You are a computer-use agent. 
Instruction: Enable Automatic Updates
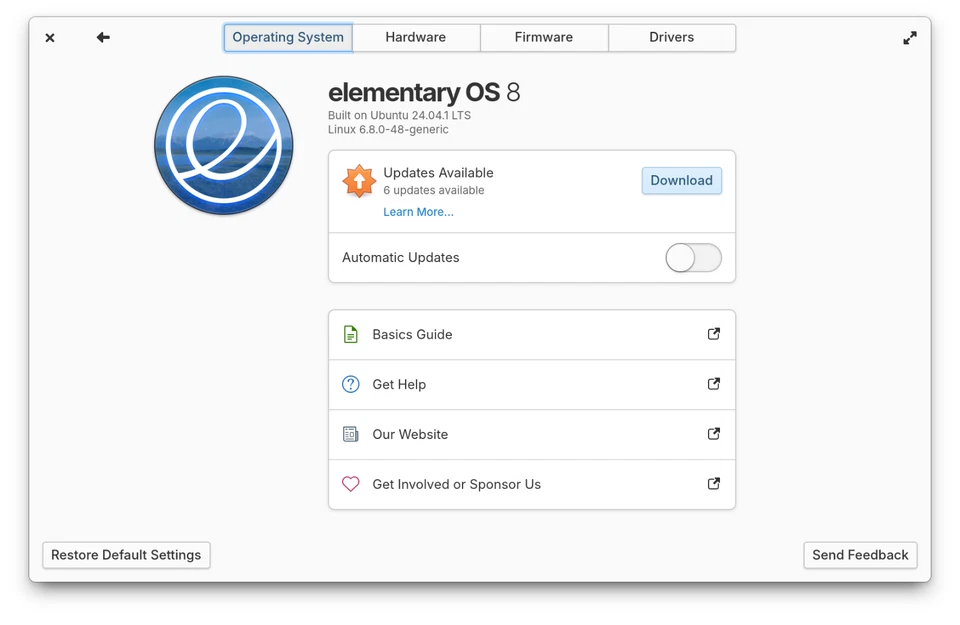point(693,257)
